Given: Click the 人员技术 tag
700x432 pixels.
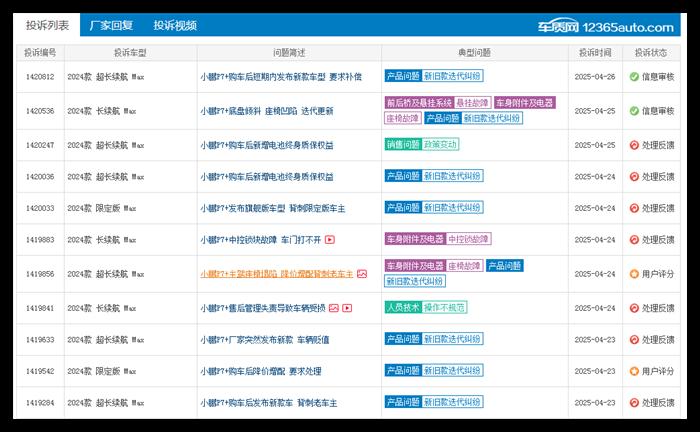Looking at the screenshot, I should click(403, 307).
